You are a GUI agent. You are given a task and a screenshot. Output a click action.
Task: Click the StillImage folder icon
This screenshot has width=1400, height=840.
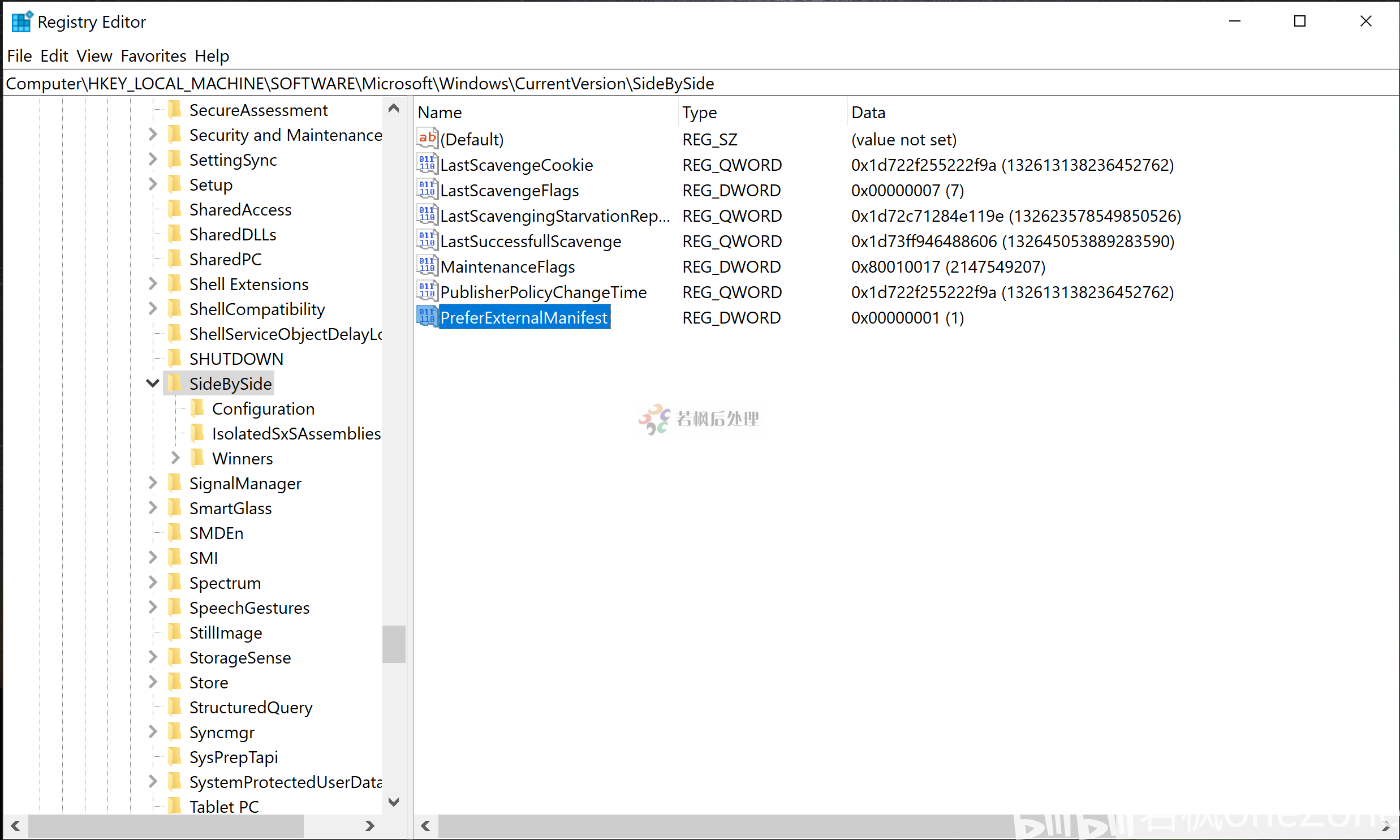[175, 632]
